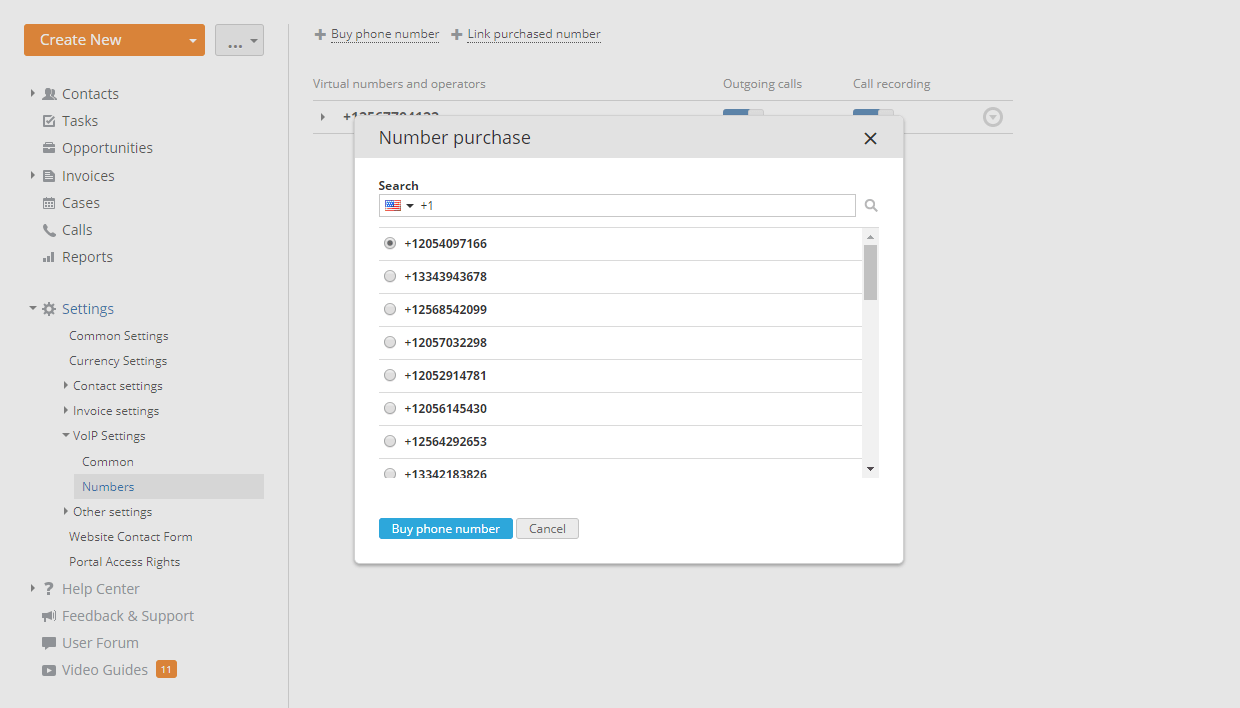Open the Reports chart icon

click(x=46, y=256)
